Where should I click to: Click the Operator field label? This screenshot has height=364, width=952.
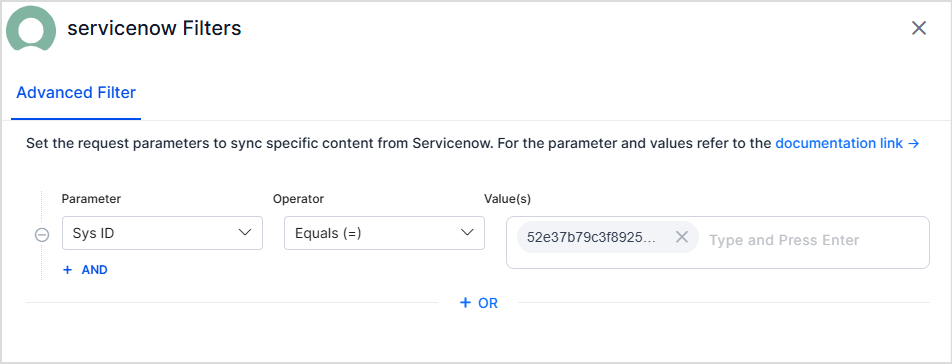[x=298, y=199]
